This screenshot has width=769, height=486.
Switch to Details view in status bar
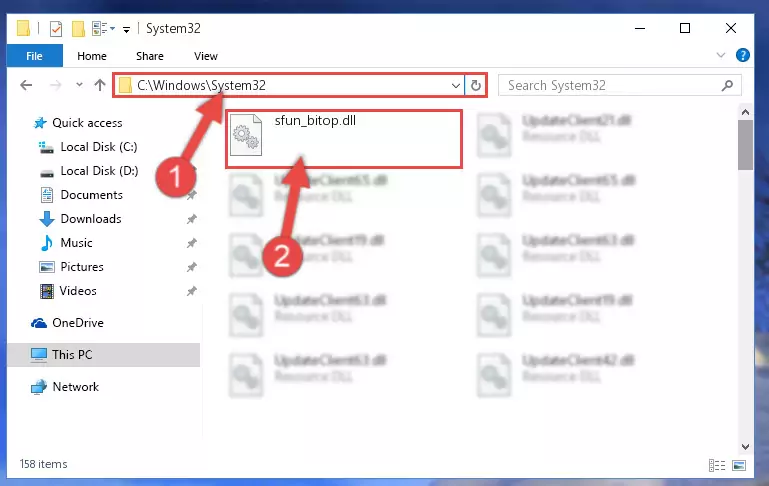coord(717,465)
